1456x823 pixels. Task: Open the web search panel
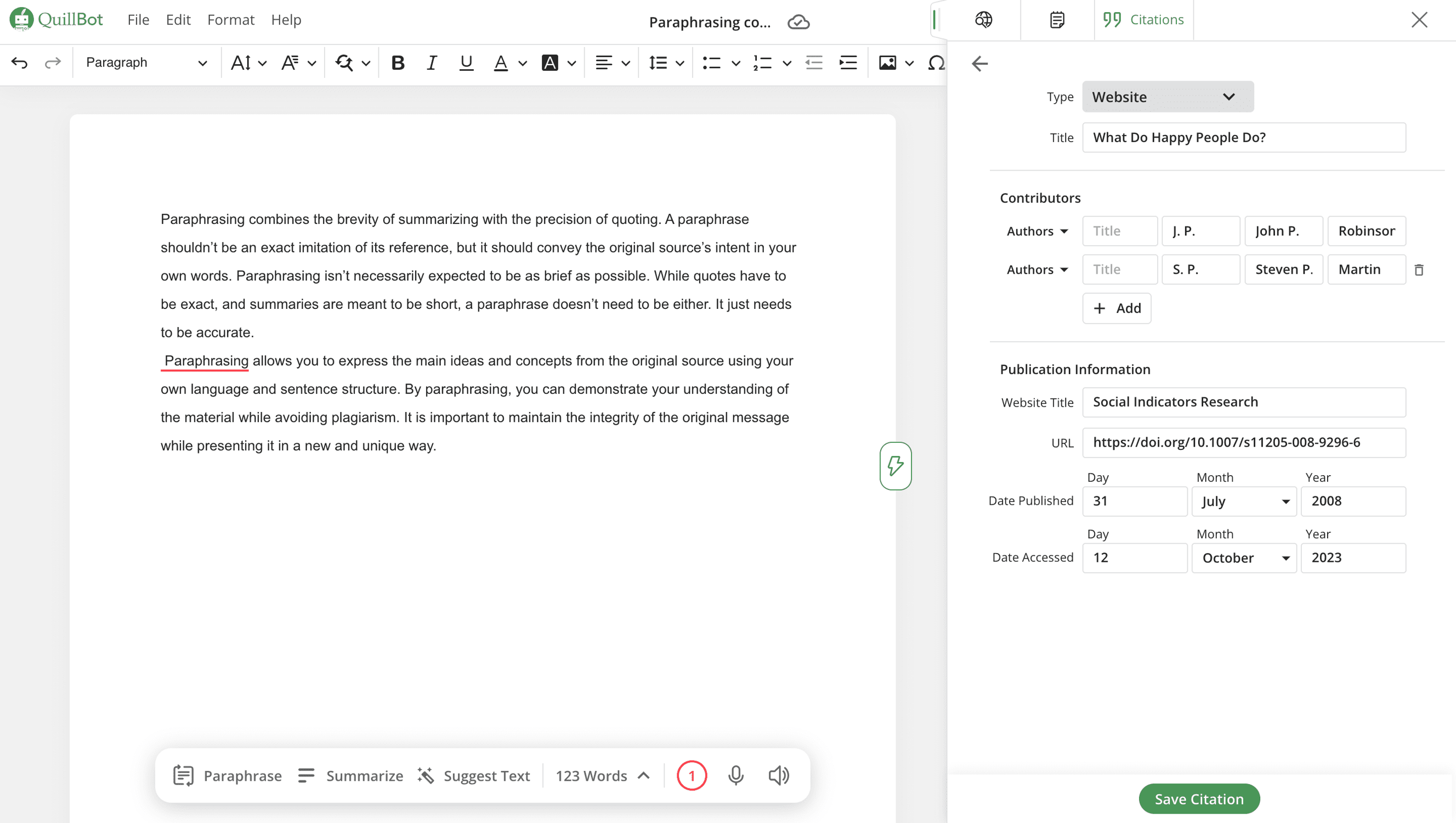[983, 19]
